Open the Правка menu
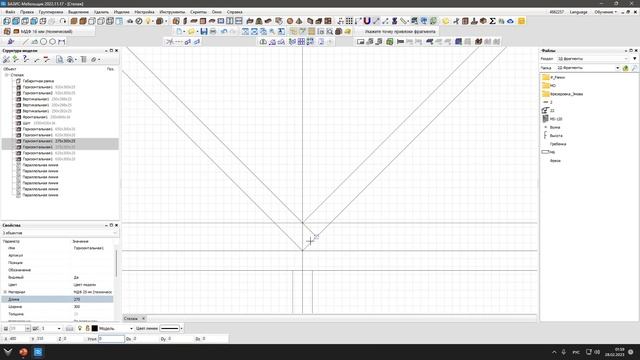Viewport: 640px width, 360px height. click(x=27, y=12)
